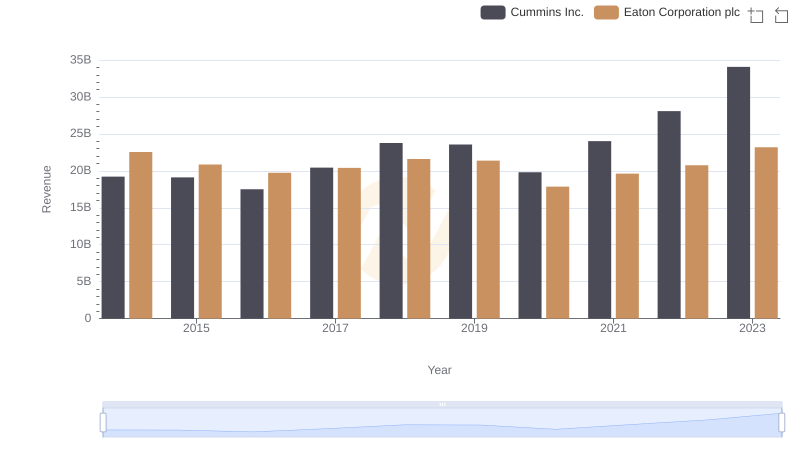This screenshot has width=800, height=461.
Task: Click the 5B y-axis label
Action: tap(84, 281)
